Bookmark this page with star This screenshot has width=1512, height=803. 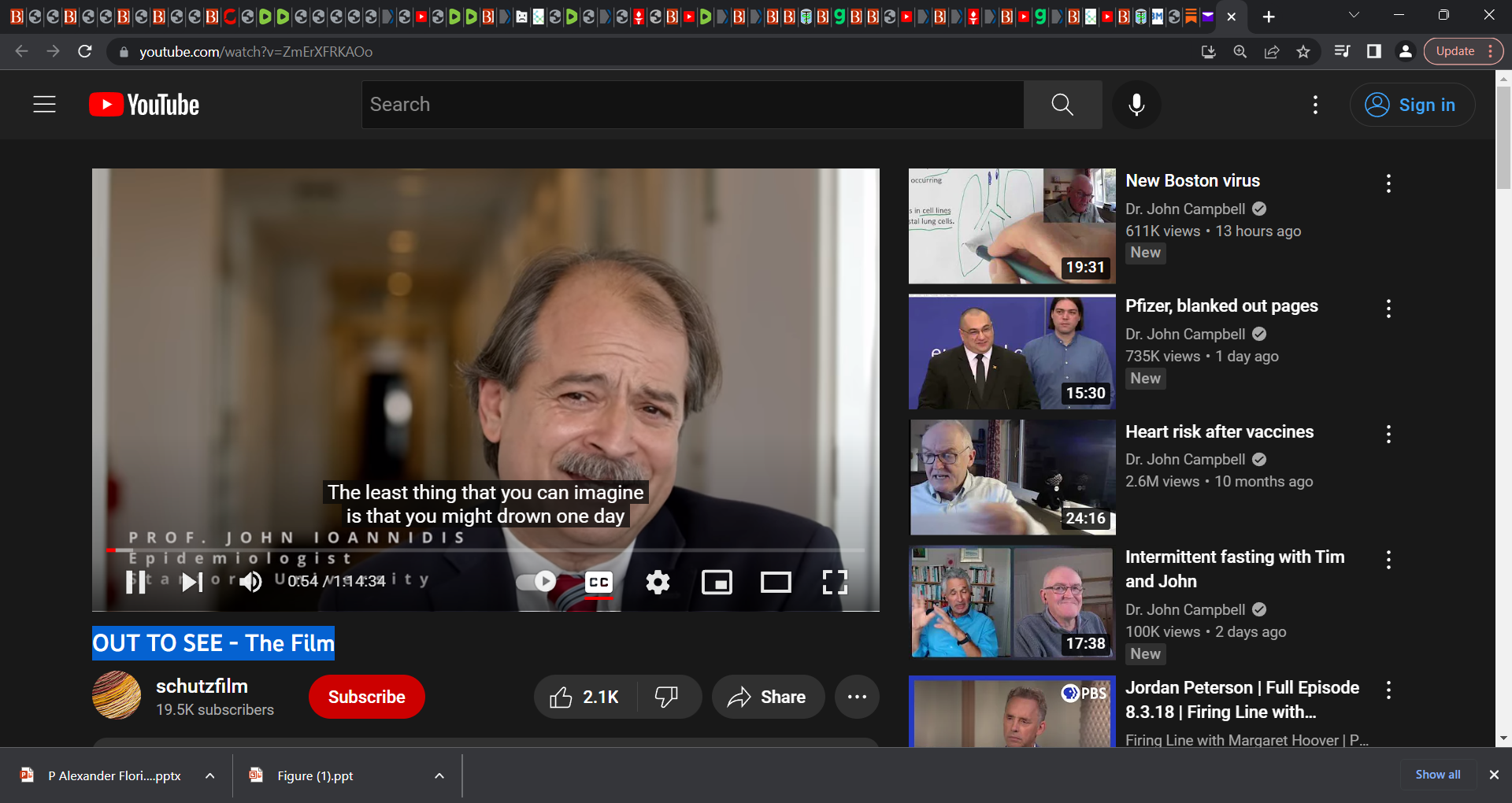1303,51
